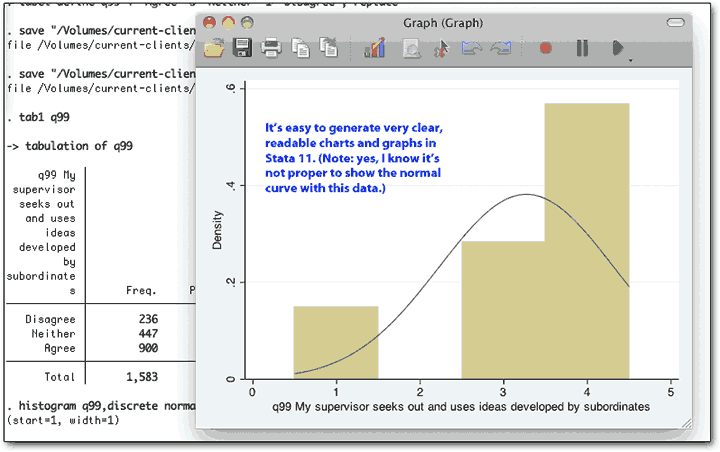Select the histogram bar at value 3
720x452 pixels.
point(503,310)
